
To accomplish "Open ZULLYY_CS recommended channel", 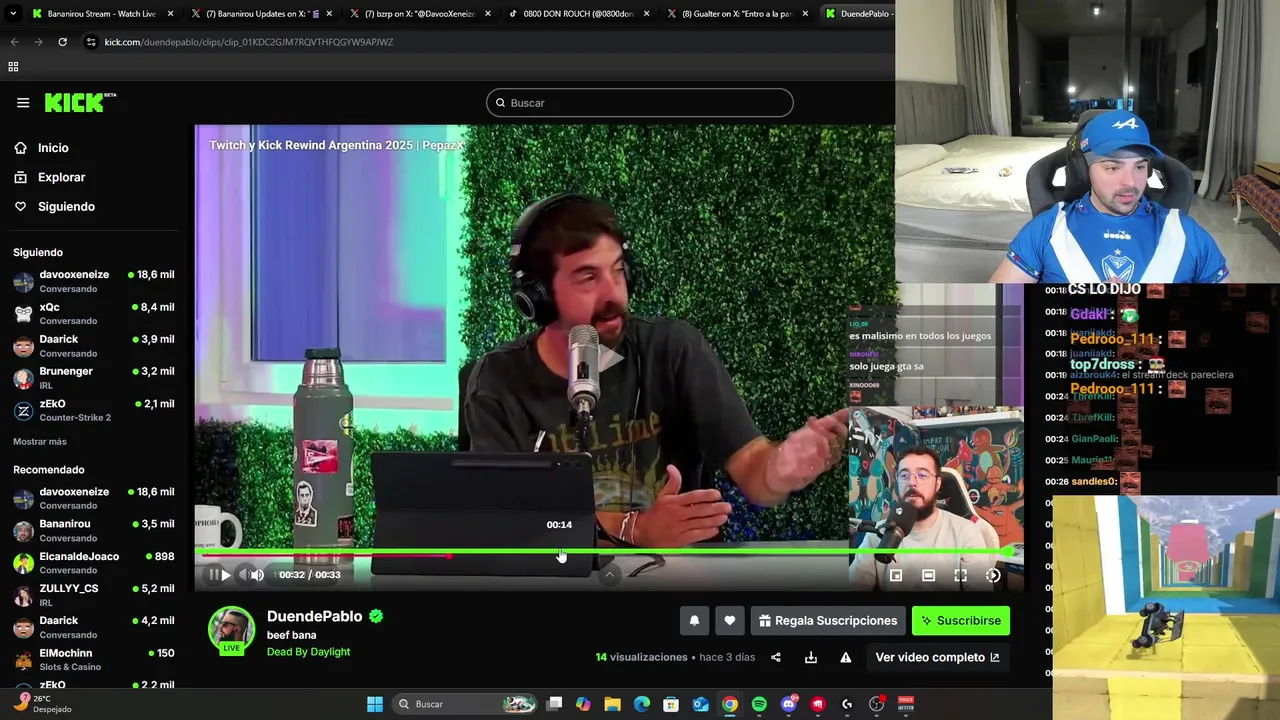I will [x=94, y=595].
